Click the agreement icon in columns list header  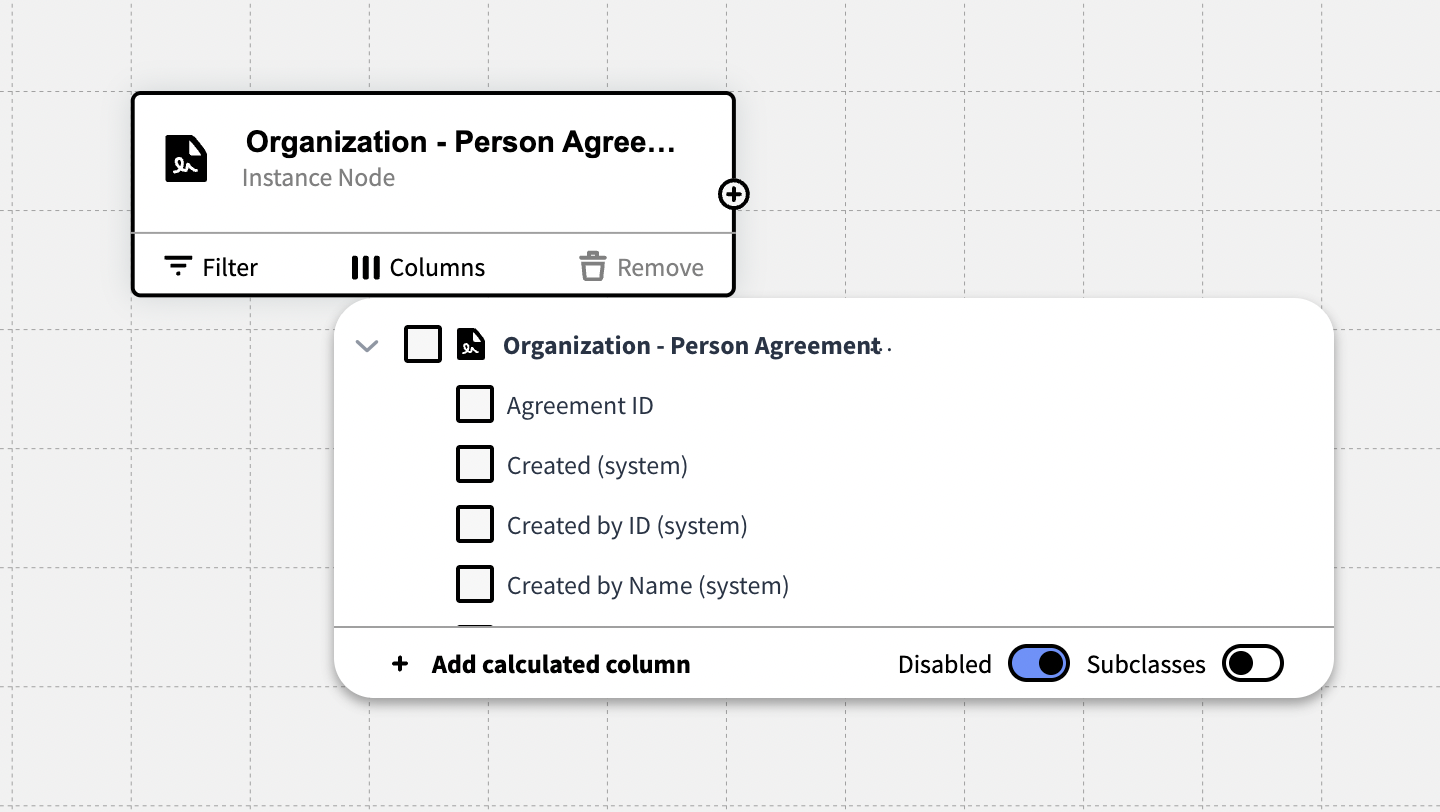(x=471, y=345)
